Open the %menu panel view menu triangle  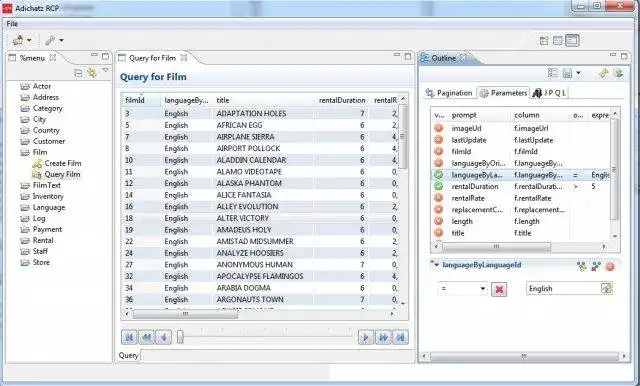pyautogui.click(x=105, y=70)
